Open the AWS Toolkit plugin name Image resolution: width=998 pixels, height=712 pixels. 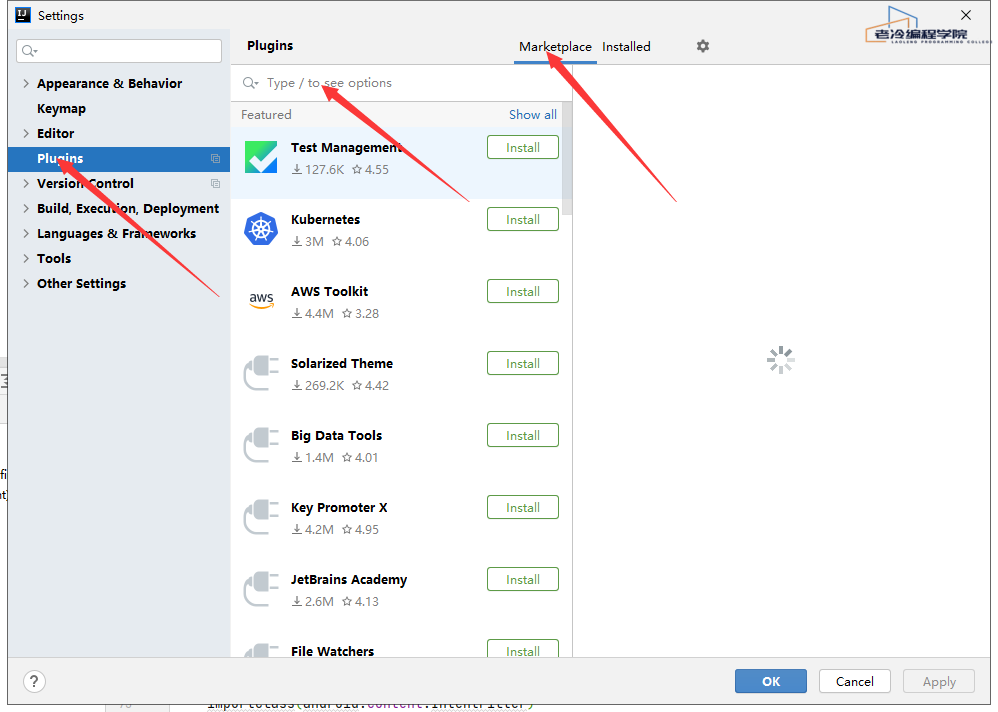pyautogui.click(x=329, y=291)
